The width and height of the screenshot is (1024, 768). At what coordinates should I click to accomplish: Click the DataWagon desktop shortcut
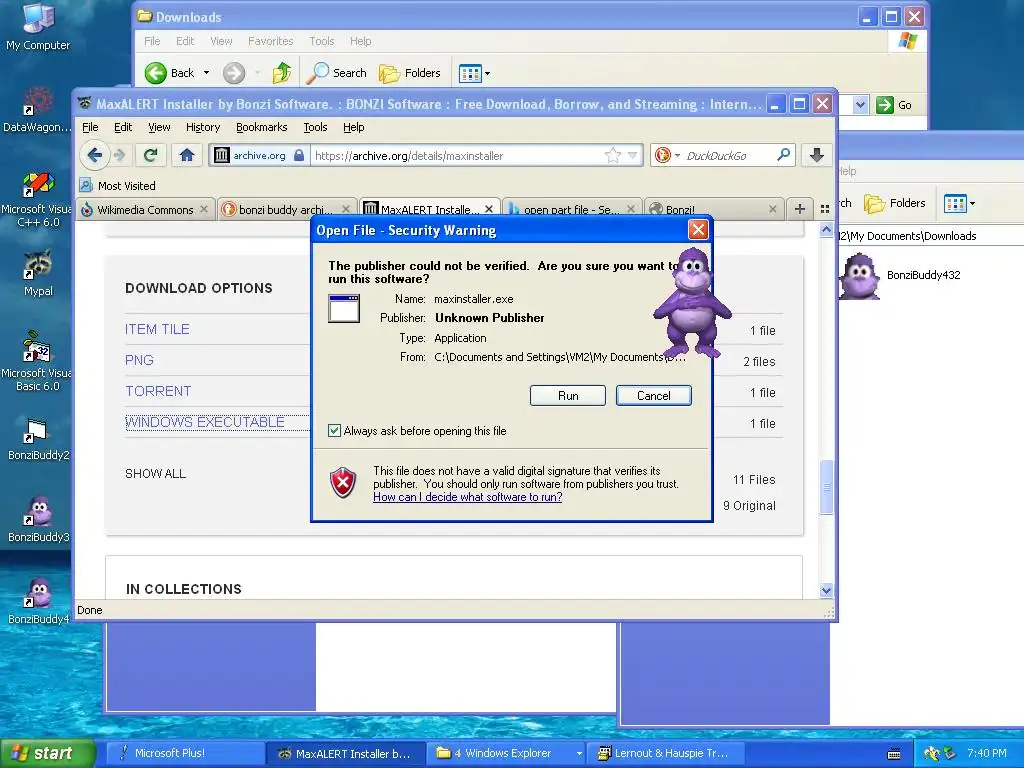point(37,110)
